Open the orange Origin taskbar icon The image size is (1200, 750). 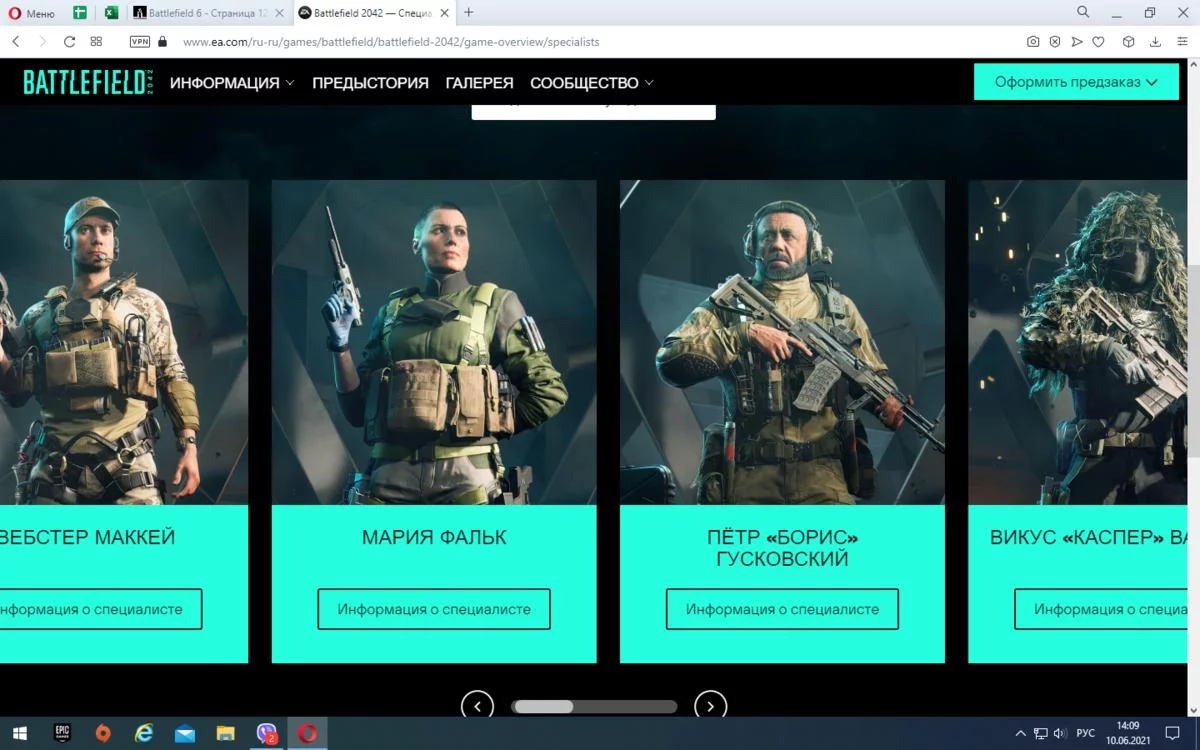103,733
